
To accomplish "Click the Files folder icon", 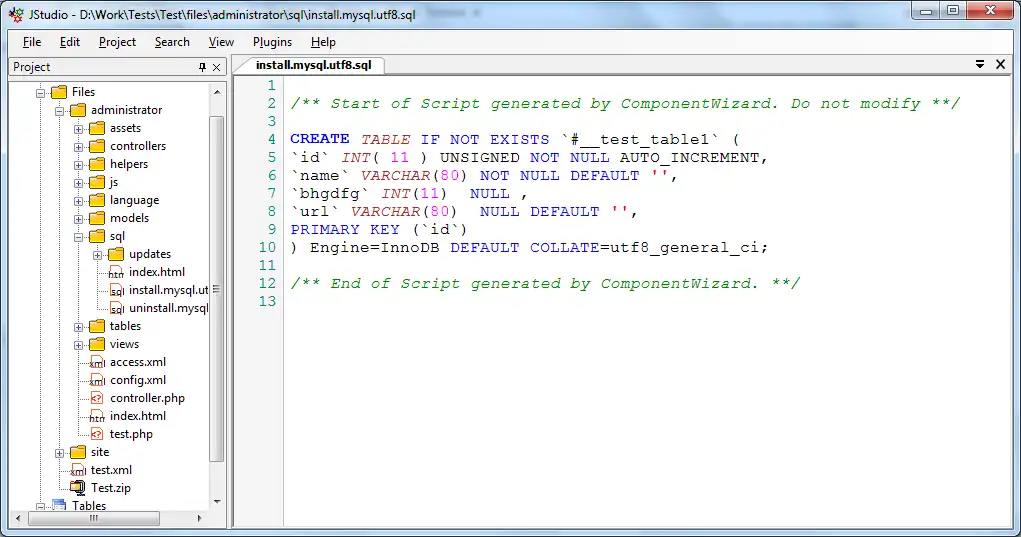I will (x=59, y=92).
